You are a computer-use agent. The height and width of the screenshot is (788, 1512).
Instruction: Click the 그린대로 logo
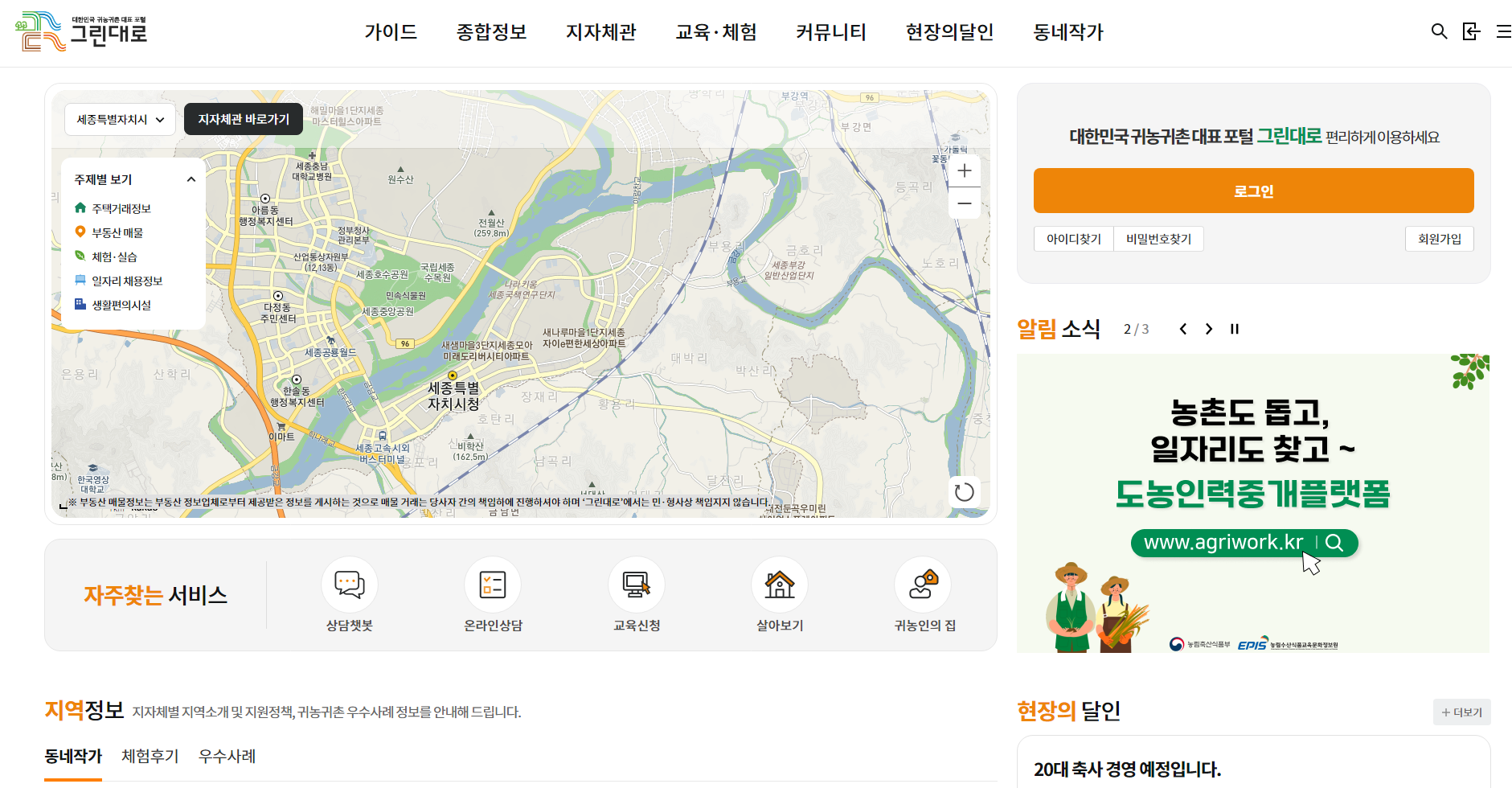pyautogui.click(x=81, y=31)
